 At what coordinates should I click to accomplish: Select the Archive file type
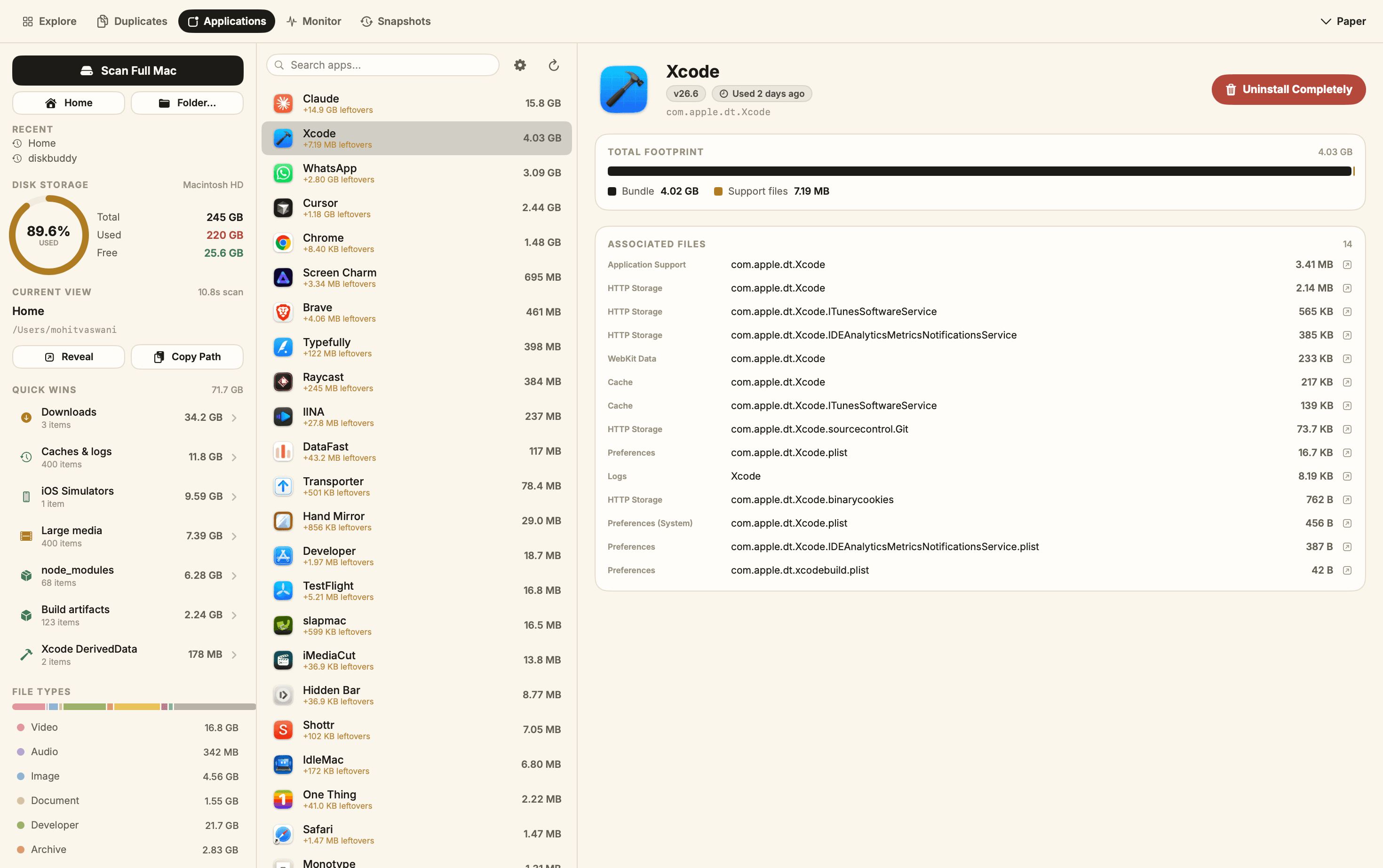(x=127, y=850)
